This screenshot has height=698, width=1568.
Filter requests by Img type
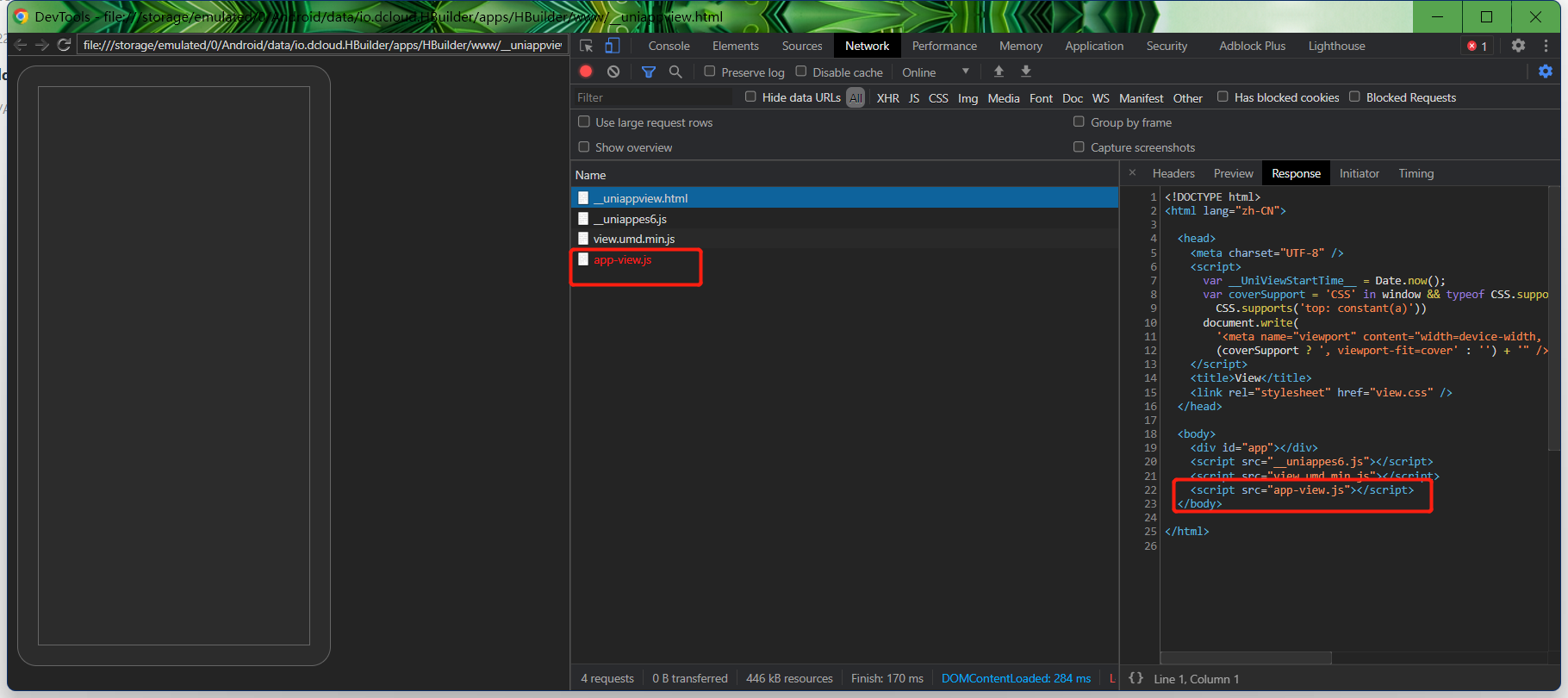[968, 98]
